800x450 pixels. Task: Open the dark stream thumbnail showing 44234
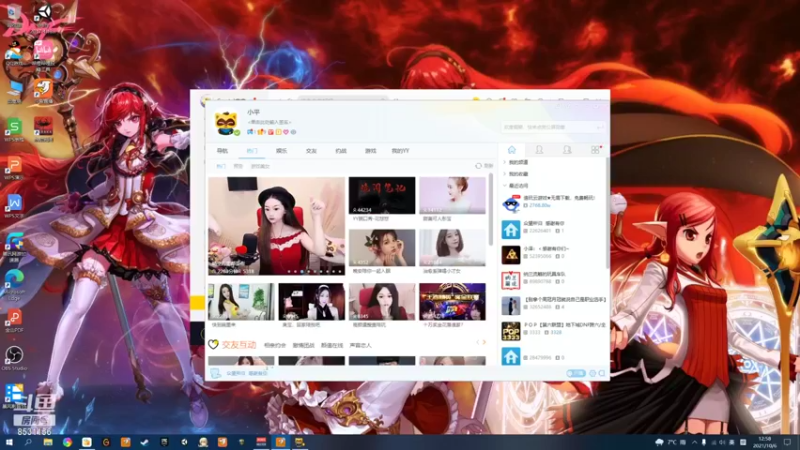click(382, 195)
